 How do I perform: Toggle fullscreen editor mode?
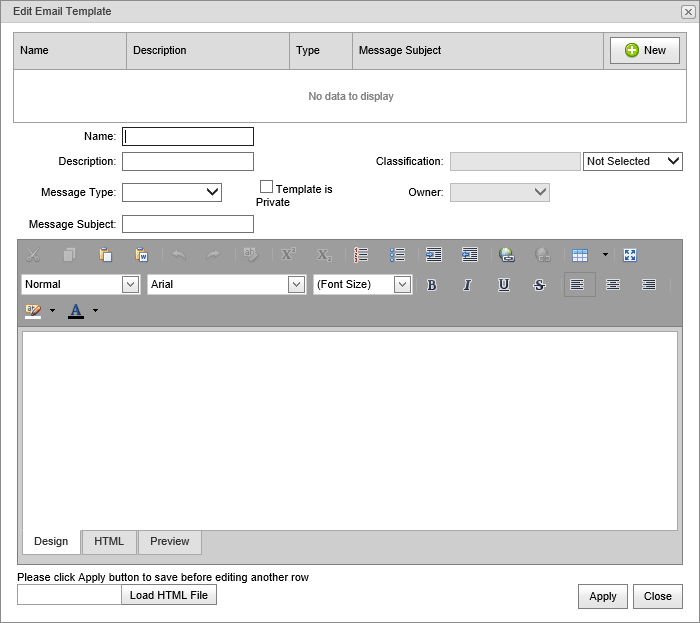(630, 255)
